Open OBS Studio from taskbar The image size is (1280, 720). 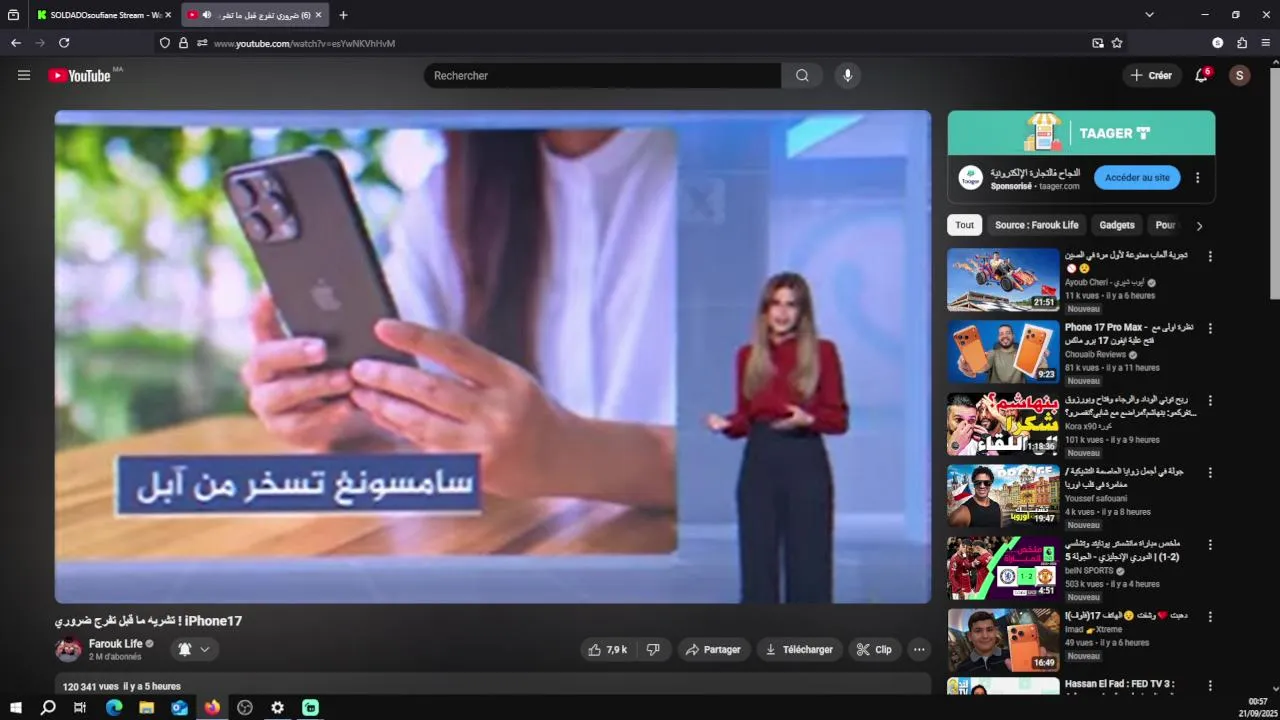tap(245, 707)
